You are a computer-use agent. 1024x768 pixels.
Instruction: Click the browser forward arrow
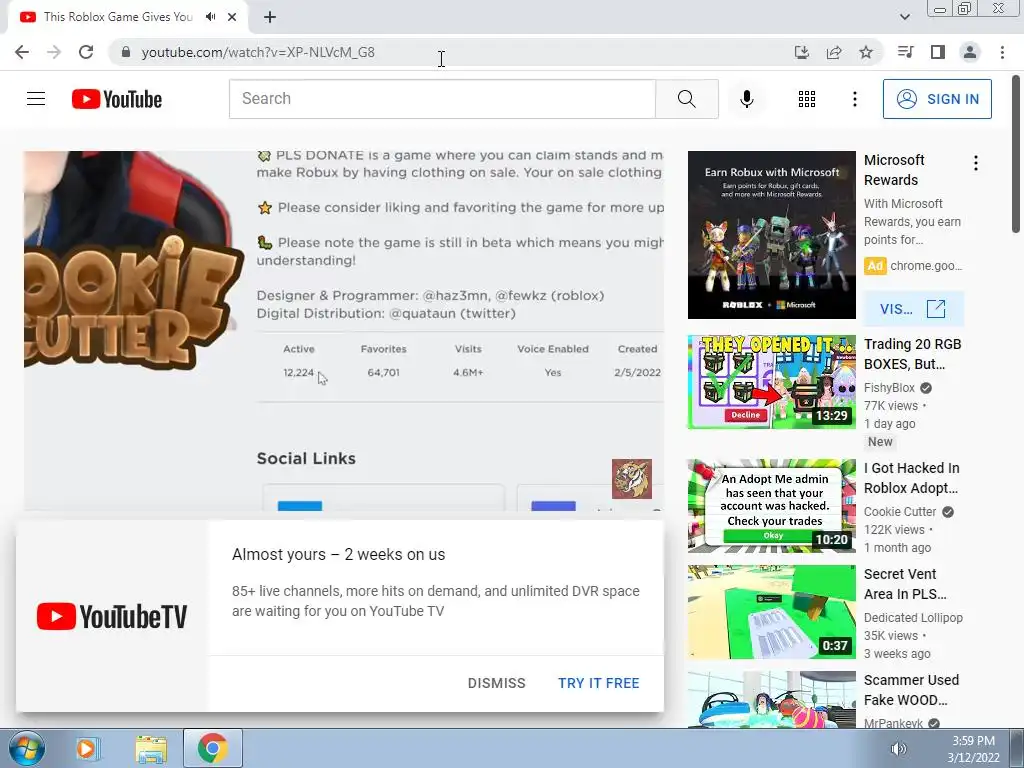(54, 52)
